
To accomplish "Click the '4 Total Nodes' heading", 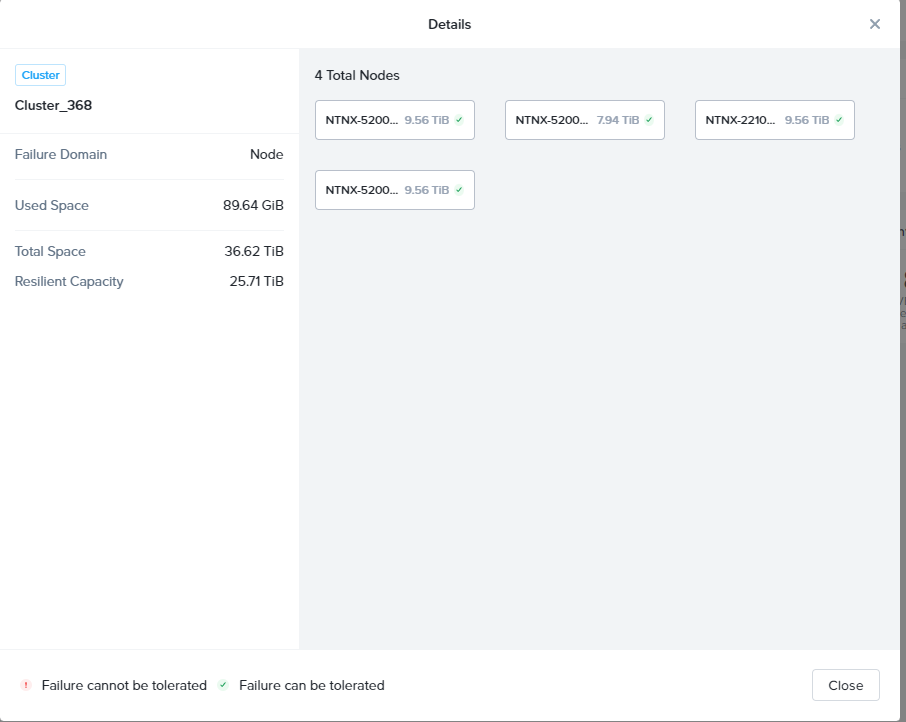I will [x=357, y=75].
